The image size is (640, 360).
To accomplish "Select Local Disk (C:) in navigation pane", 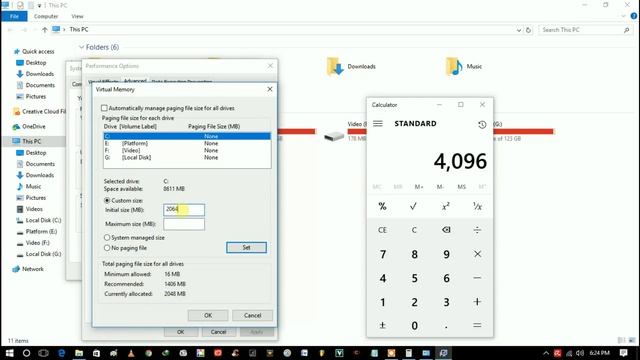I will [43, 220].
